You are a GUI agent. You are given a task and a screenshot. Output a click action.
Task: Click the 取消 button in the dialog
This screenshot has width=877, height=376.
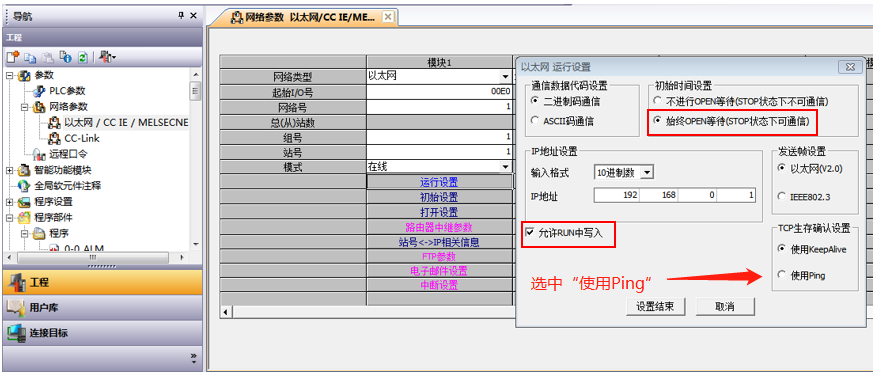click(724, 306)
